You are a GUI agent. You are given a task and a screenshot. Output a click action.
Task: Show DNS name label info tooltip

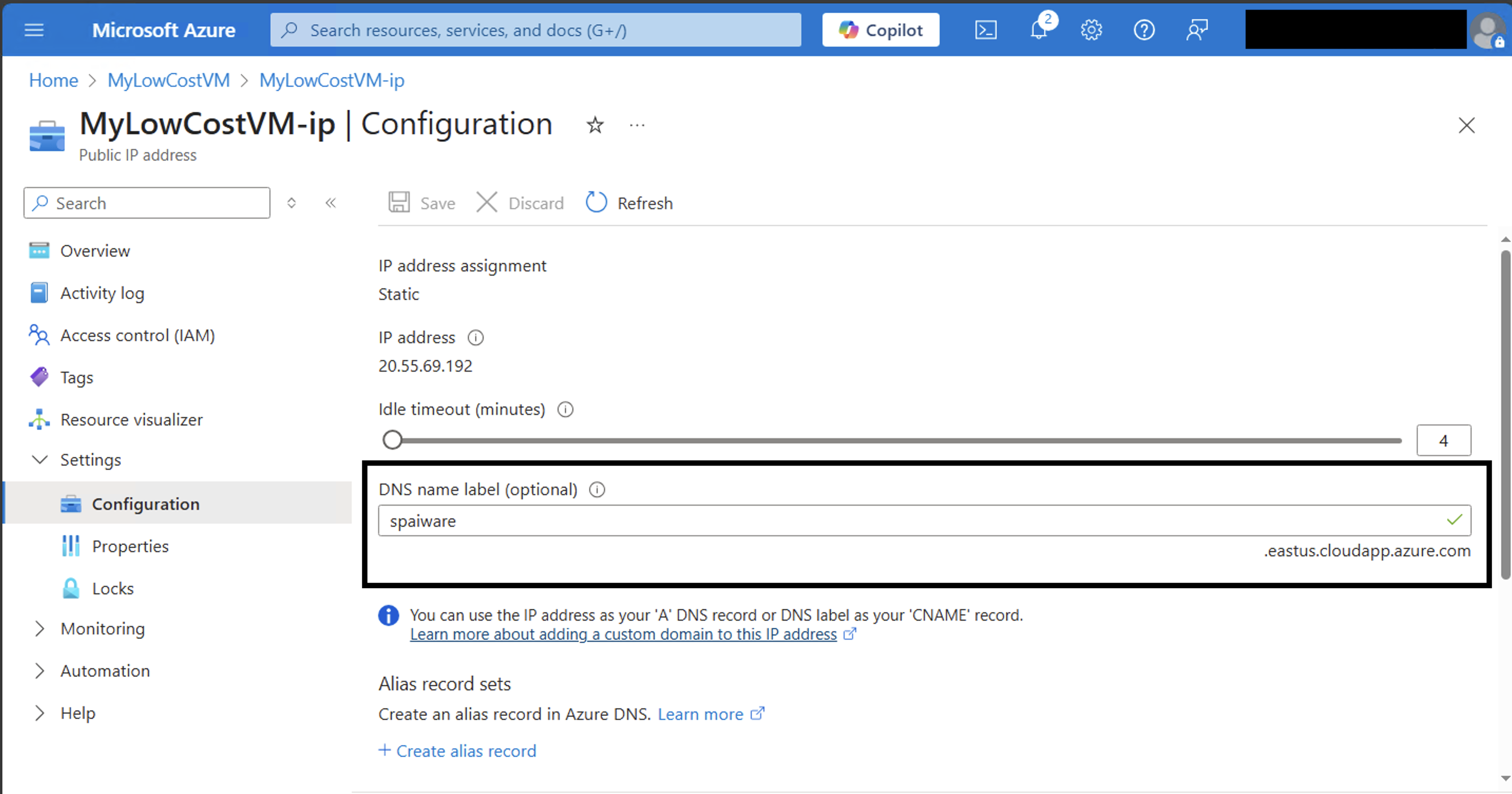click(597, 489)
